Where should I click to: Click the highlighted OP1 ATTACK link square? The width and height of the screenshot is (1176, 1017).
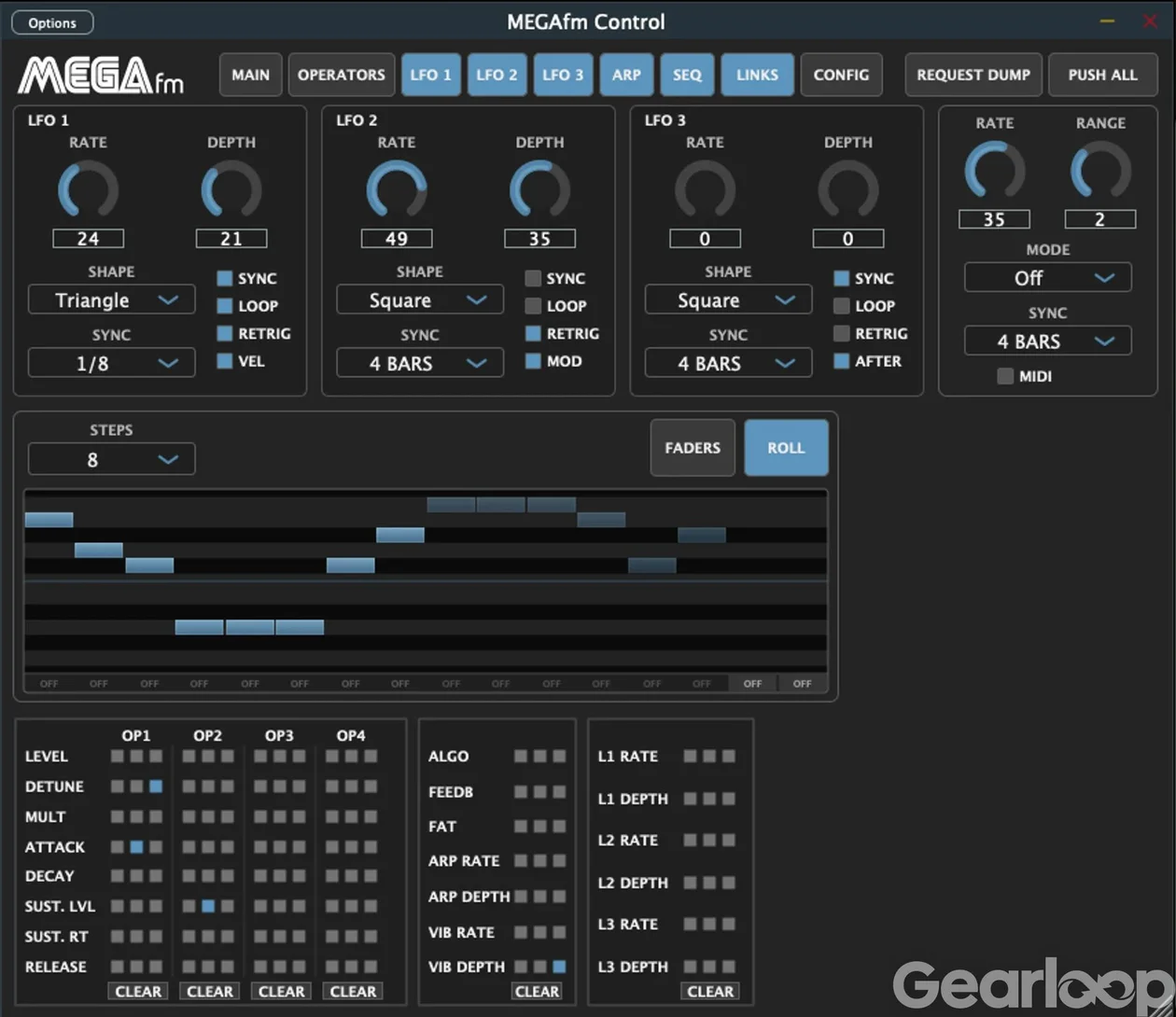(136, 847)
